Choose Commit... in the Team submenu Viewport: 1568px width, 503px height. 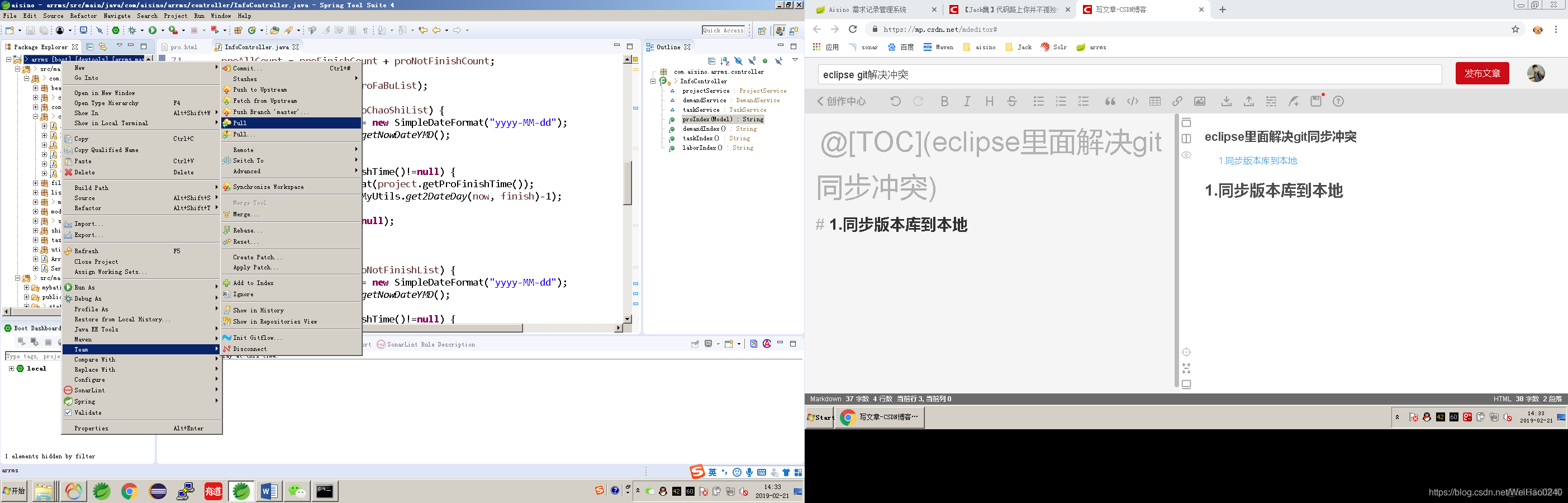[x=291, y=68]
